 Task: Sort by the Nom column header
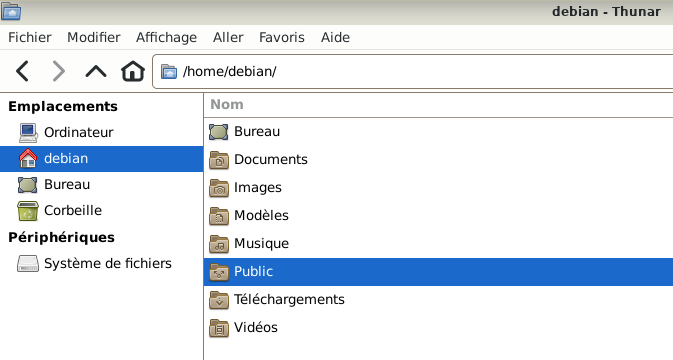[227, 105]
